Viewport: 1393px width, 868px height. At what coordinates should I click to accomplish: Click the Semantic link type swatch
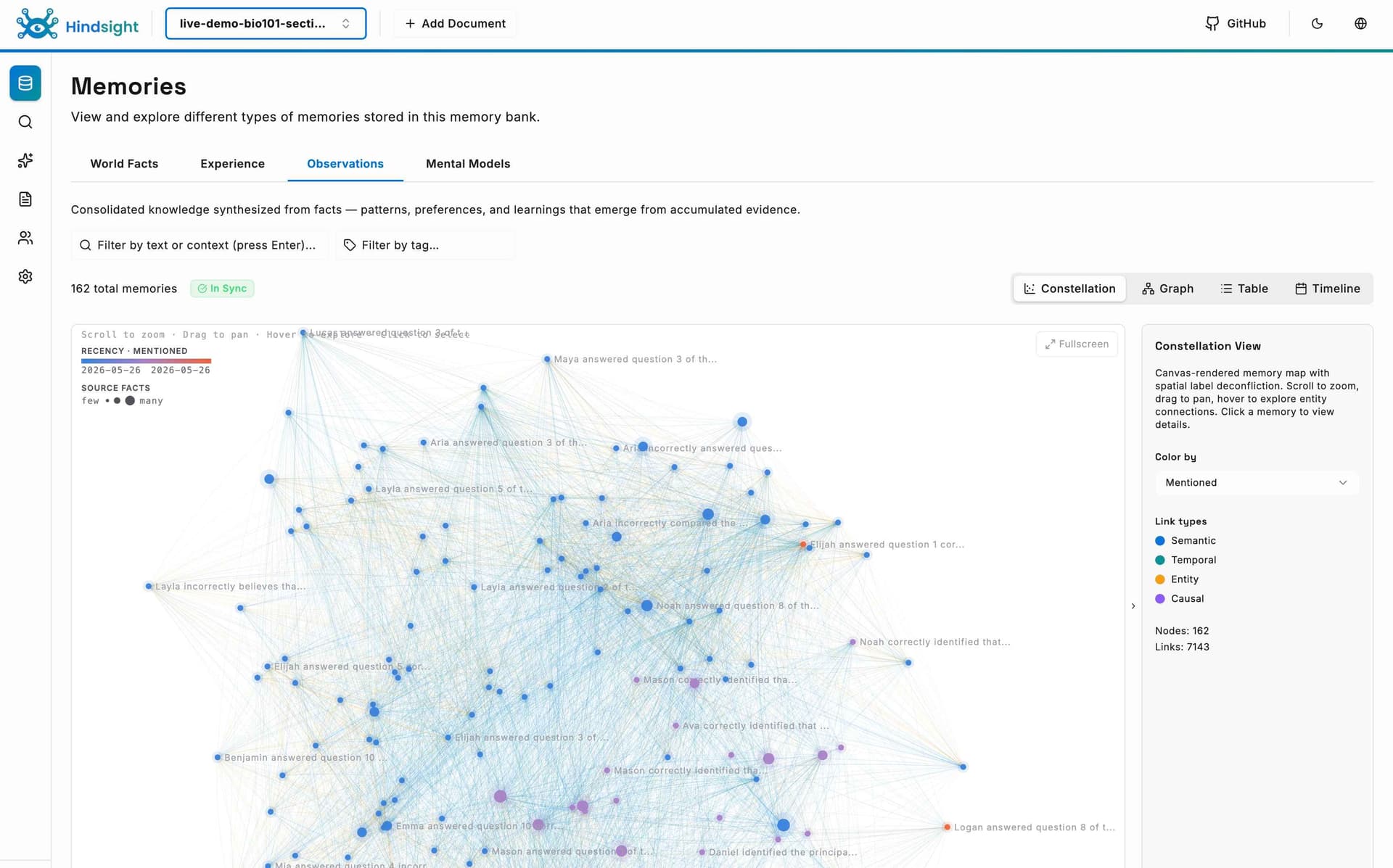(1159, 541)
